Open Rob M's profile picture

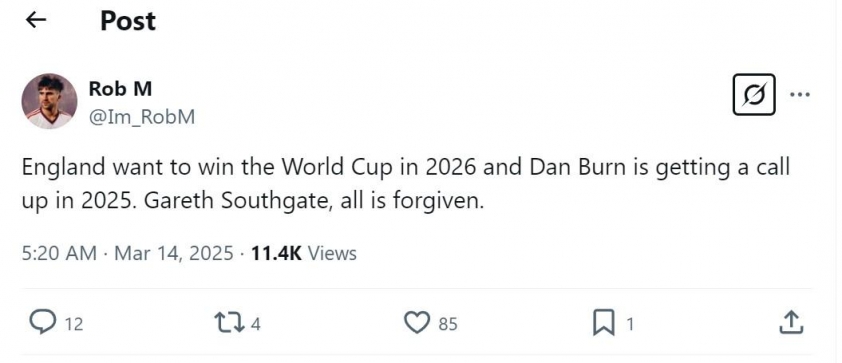[49, 101]
